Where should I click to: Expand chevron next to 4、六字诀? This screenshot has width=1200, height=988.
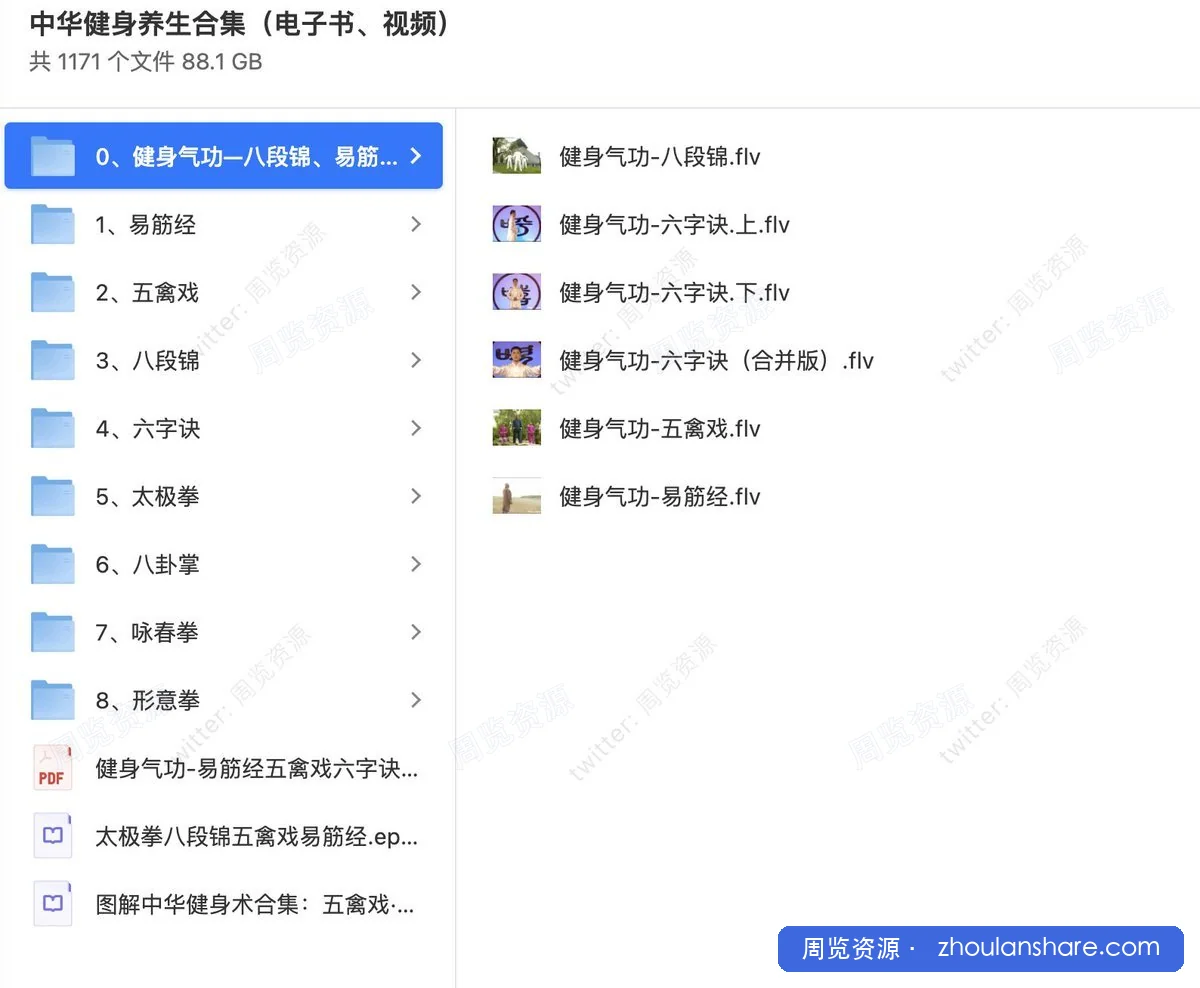416,429
